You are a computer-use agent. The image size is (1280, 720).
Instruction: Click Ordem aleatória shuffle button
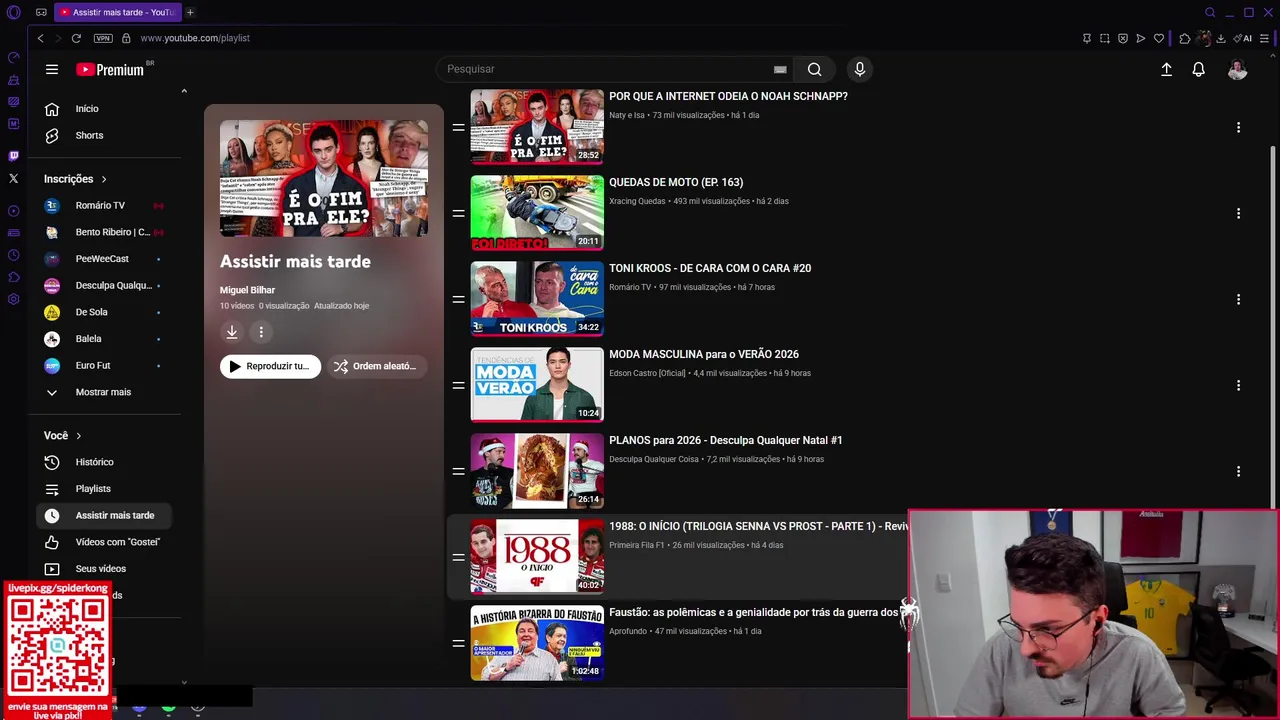376,366
